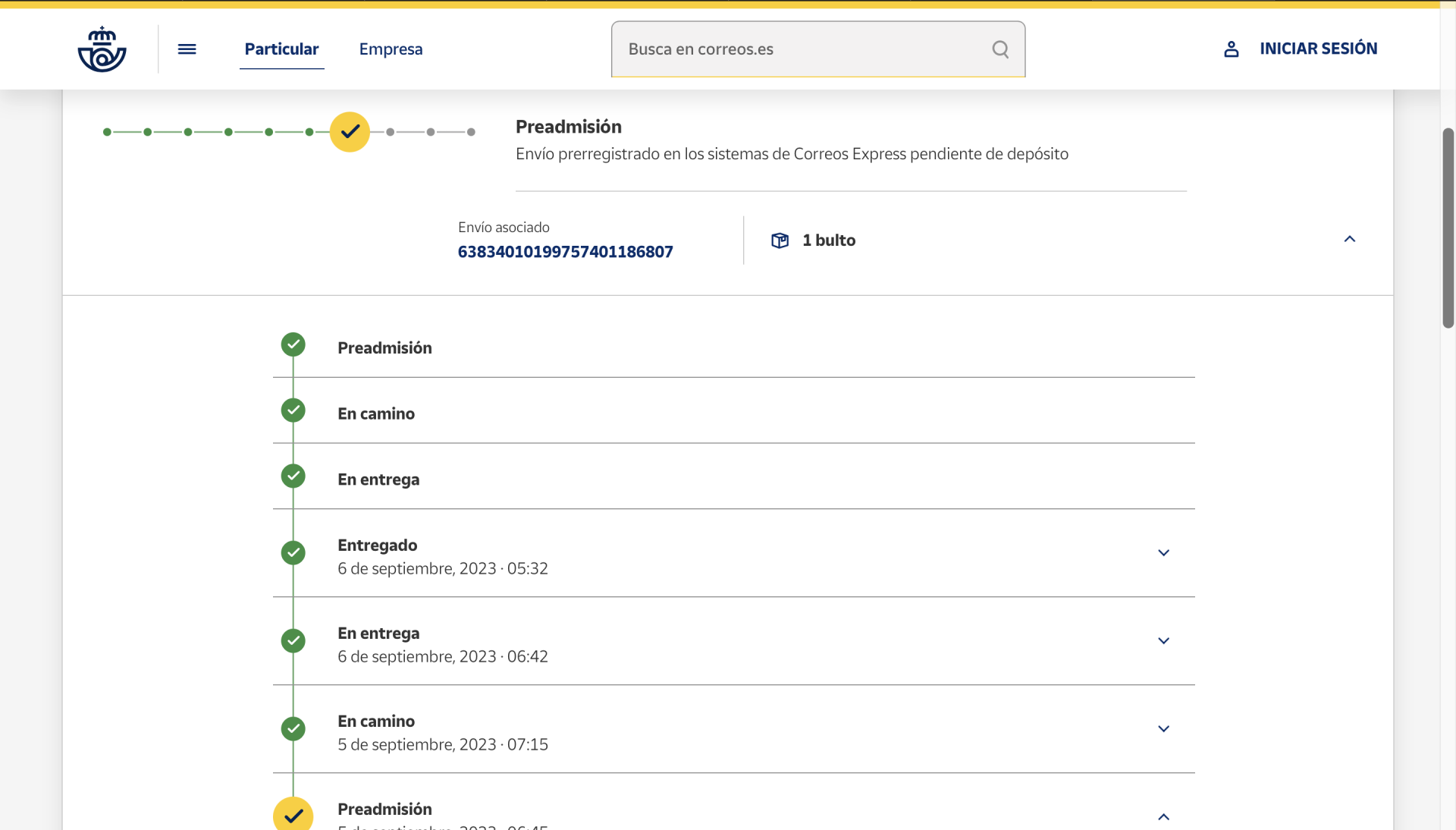Expand the 'En entrega' 06:42 event
This screenshot has height=830, width=1456.
click(1163, 641)
